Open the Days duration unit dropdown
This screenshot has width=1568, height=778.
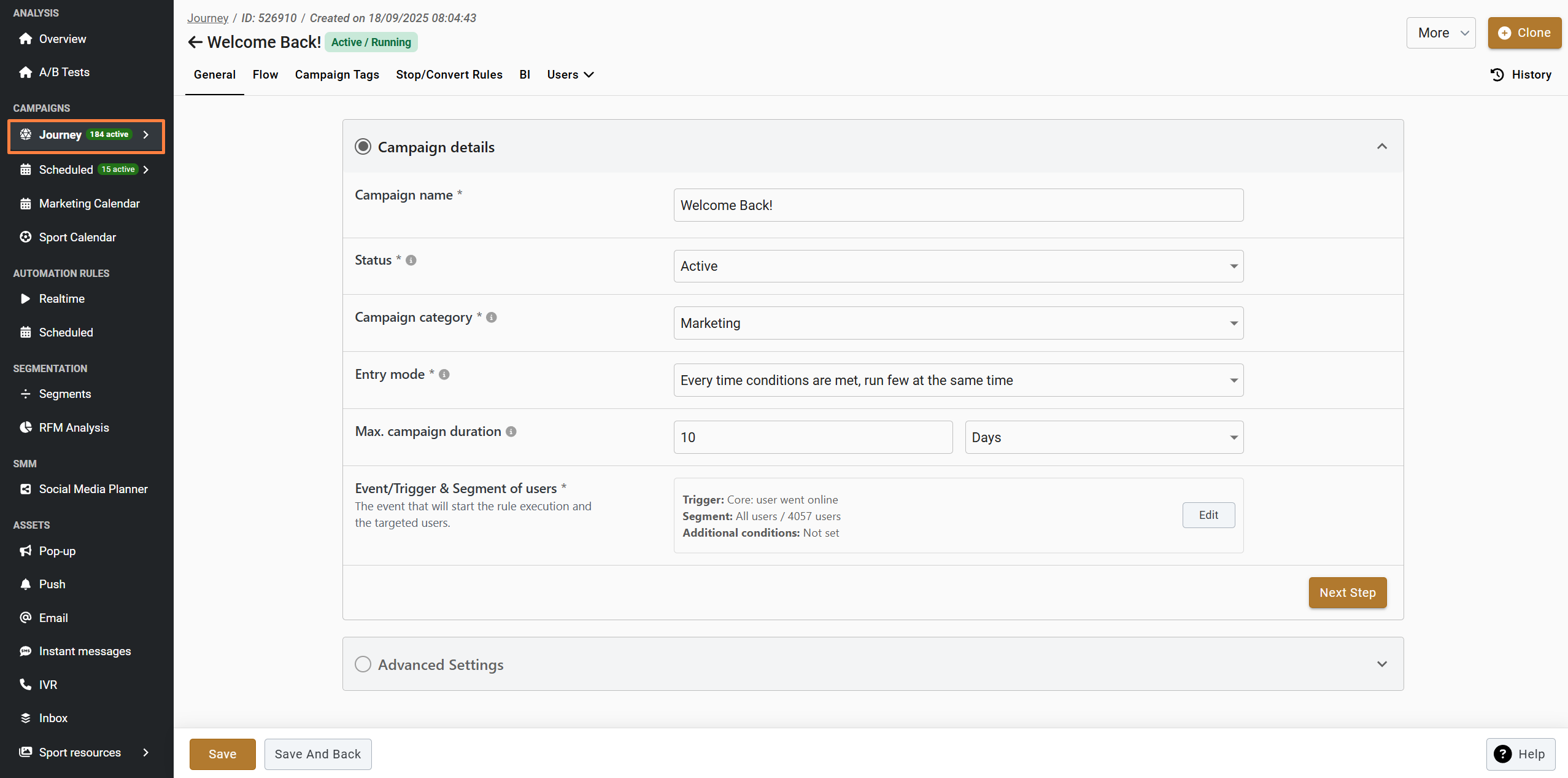click(x=1103, y=437)
